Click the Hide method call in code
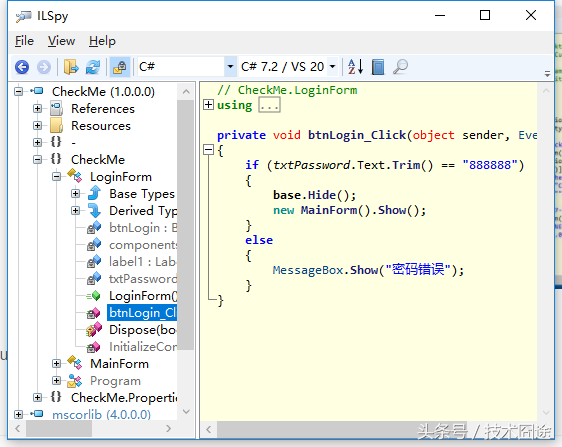Viewport: 562px width, 447px height. click(322, 195)
